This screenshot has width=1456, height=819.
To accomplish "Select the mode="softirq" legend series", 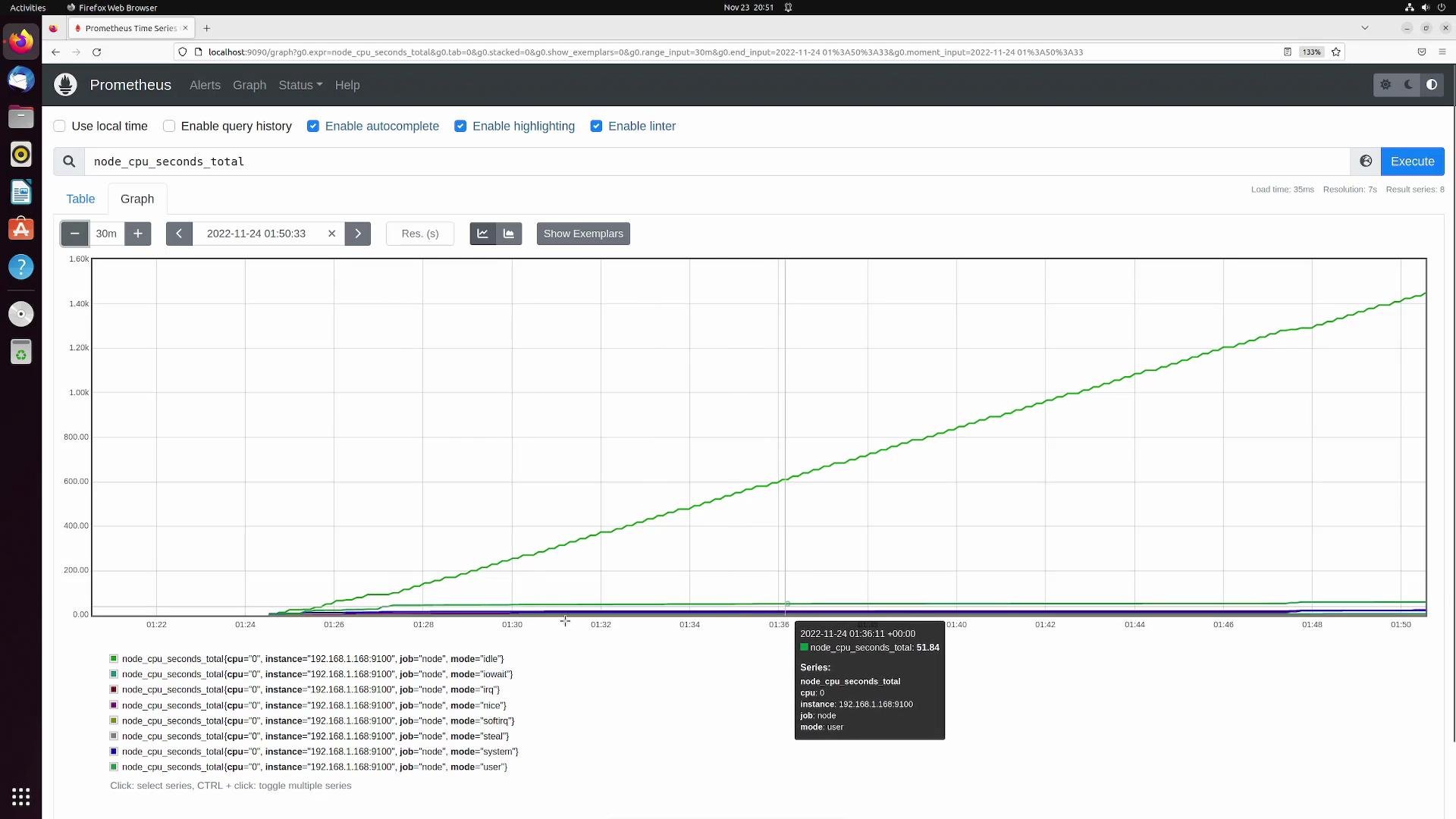I will (x=312, y=721).
